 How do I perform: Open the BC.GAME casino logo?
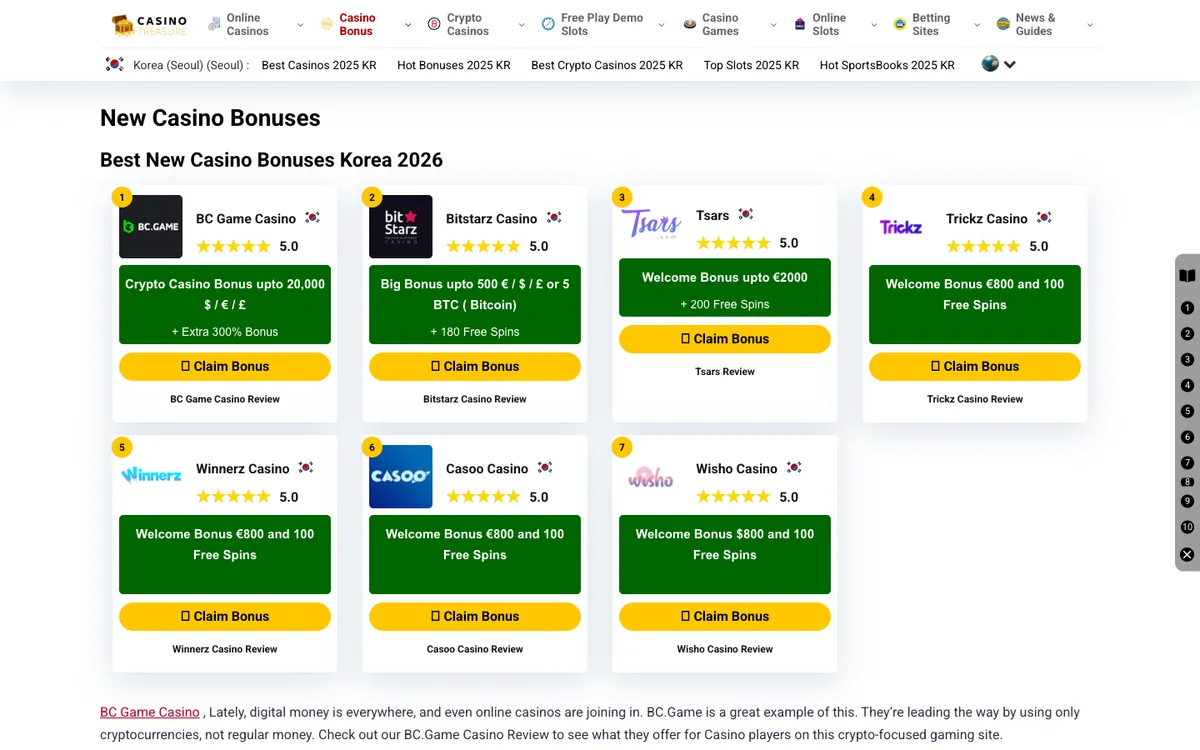click(x=151, y=226)
